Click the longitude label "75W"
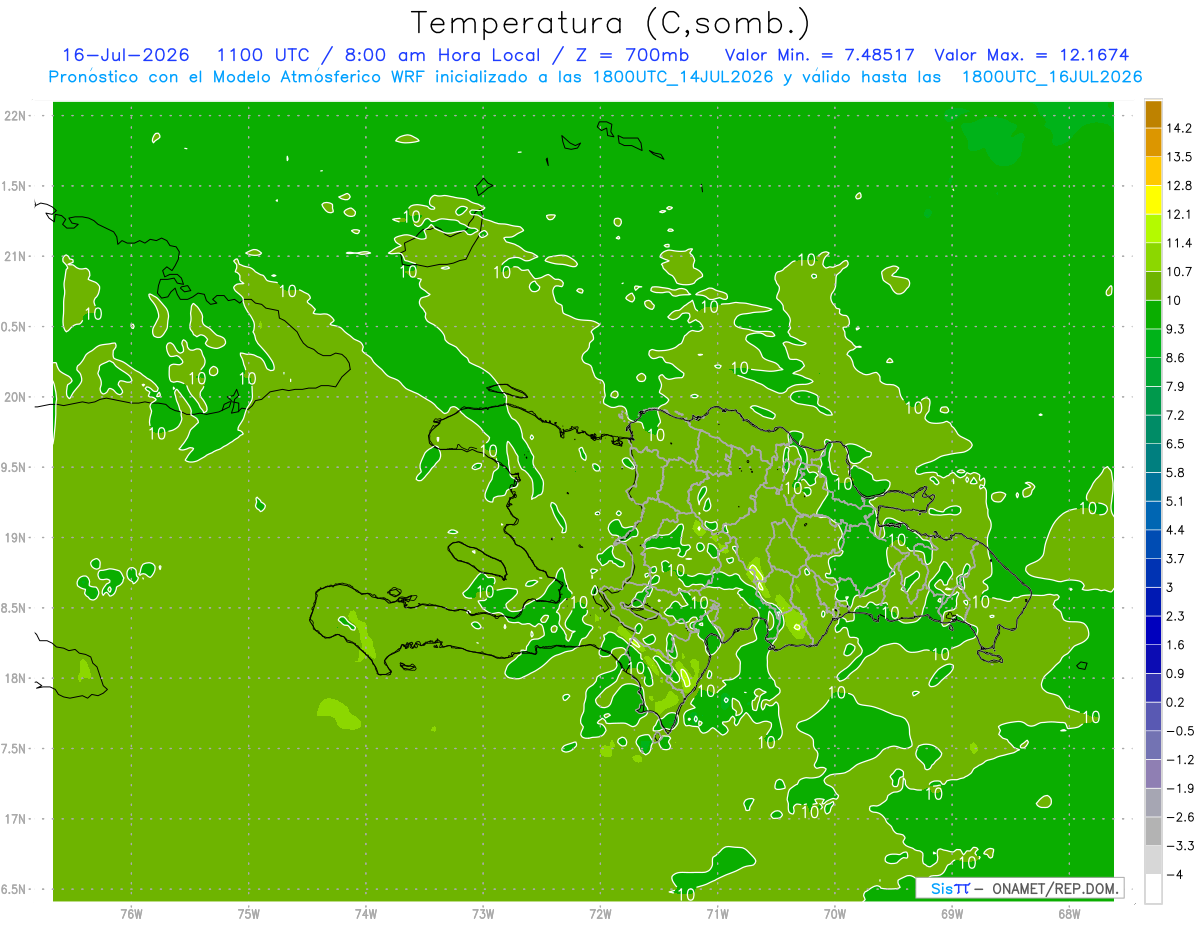Viewport: 1200px width, 927px height. coord(249,914)
